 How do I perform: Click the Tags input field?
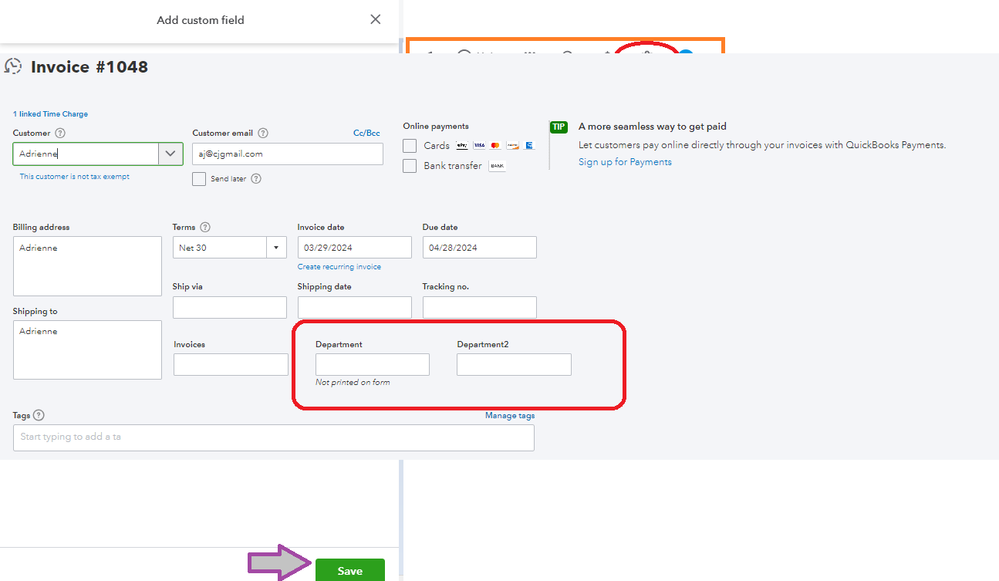click(273, 438)
